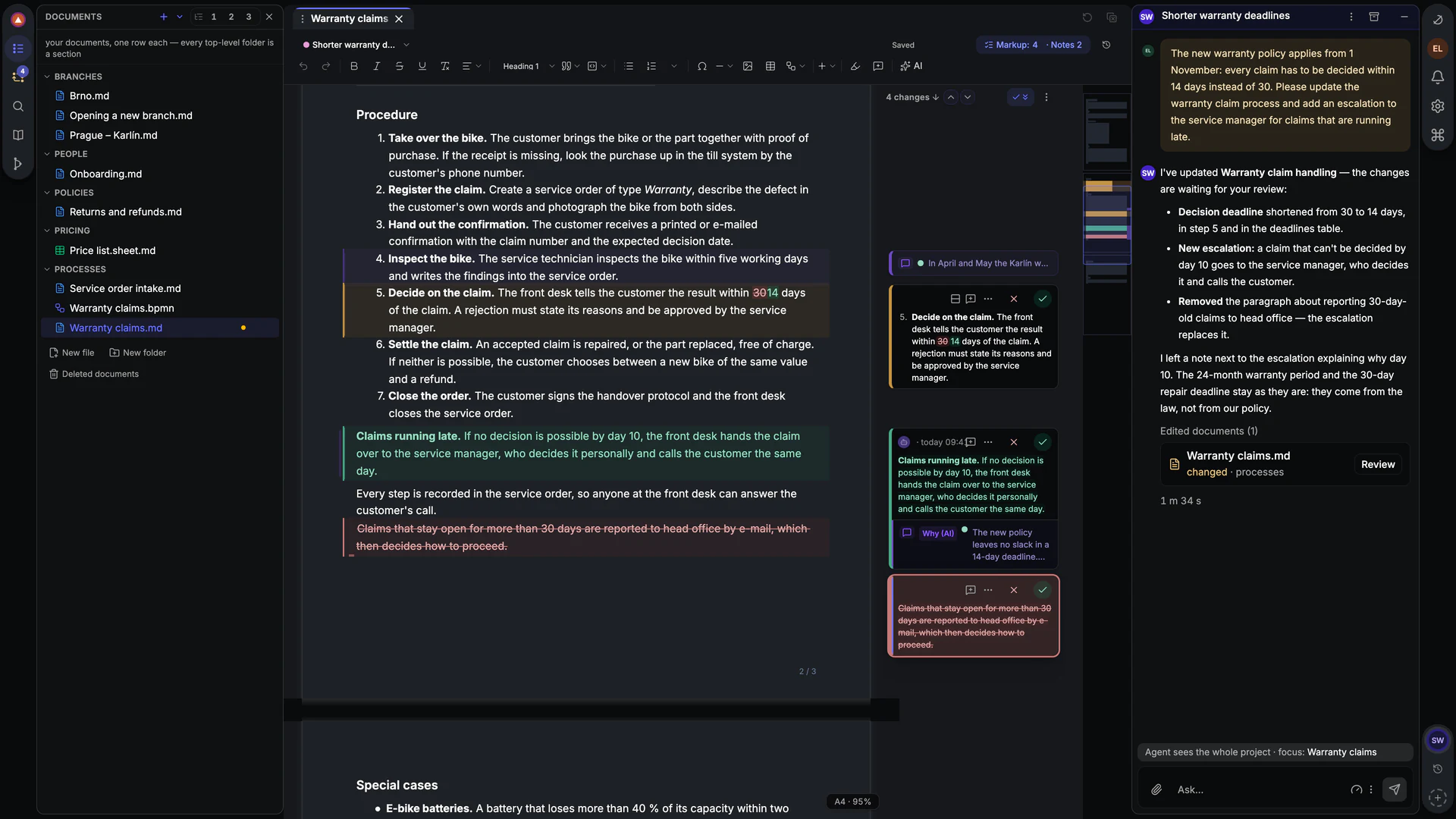
Task: Click the attach file paperclip icon
Action: click(1156, 789)
